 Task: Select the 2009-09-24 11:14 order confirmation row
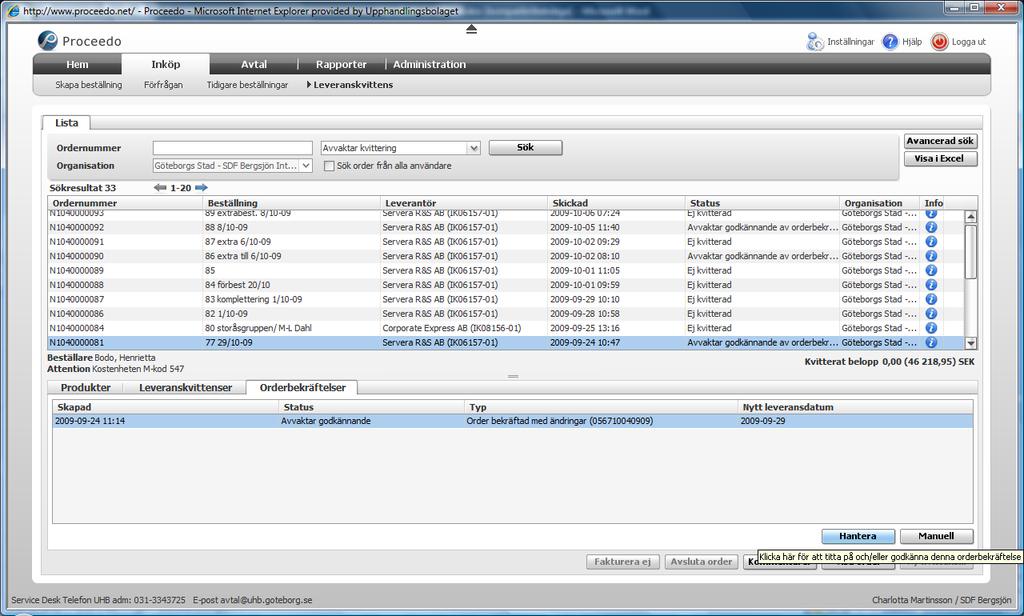coord(512,421)
